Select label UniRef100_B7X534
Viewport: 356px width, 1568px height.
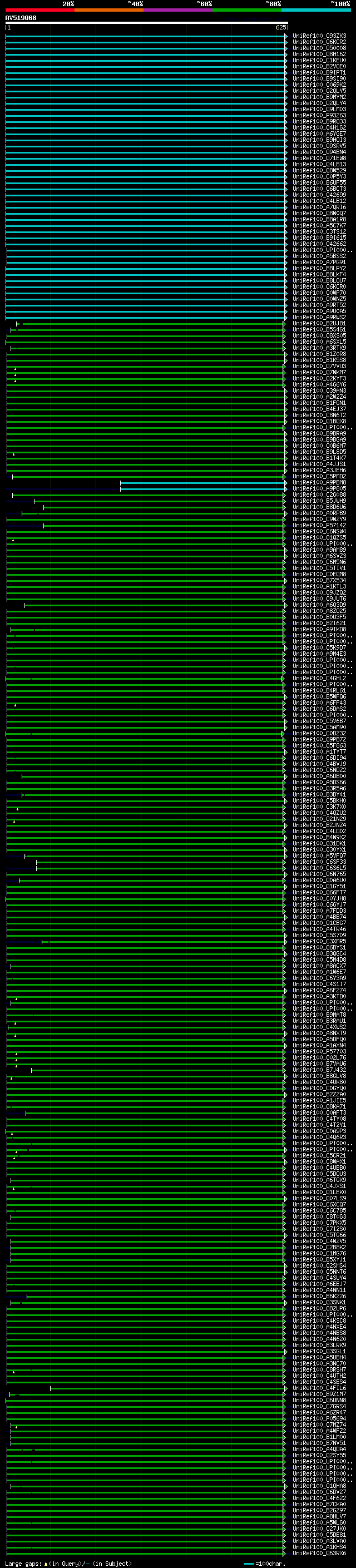tap(319, 580)
